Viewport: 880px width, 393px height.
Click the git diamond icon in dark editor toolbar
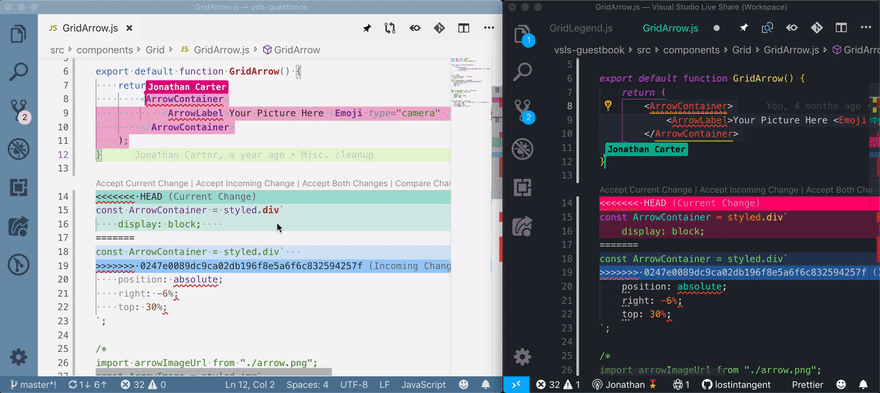click(x=817, y=28)
